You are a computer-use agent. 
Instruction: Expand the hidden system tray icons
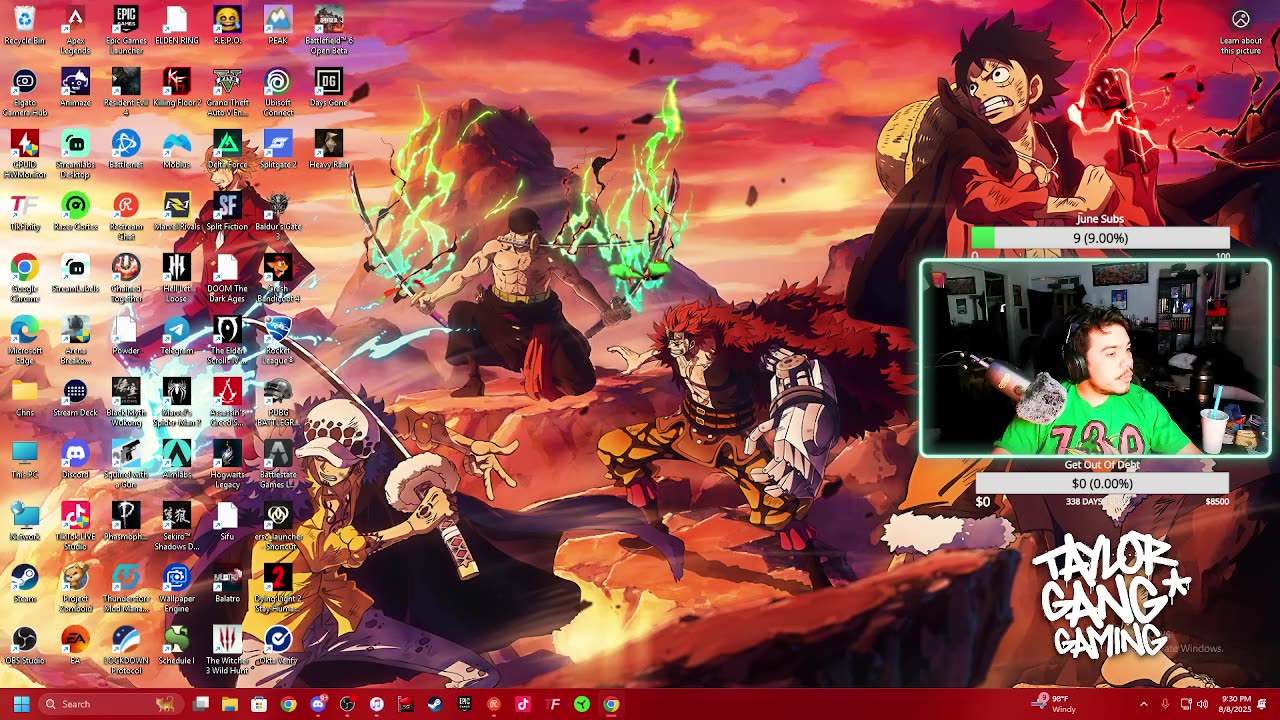pos(1144,704)
